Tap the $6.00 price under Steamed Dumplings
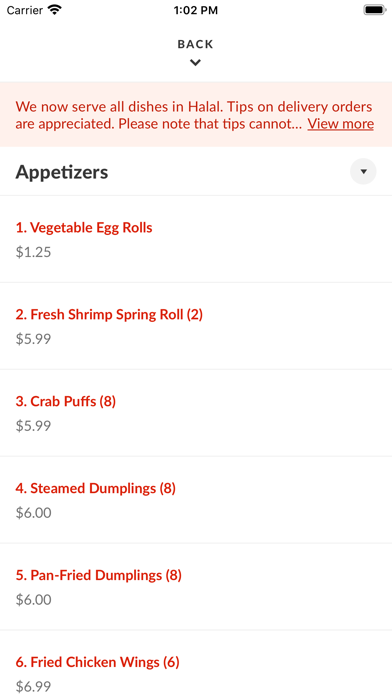Screen dimensions: 392x696 point(33,513)
